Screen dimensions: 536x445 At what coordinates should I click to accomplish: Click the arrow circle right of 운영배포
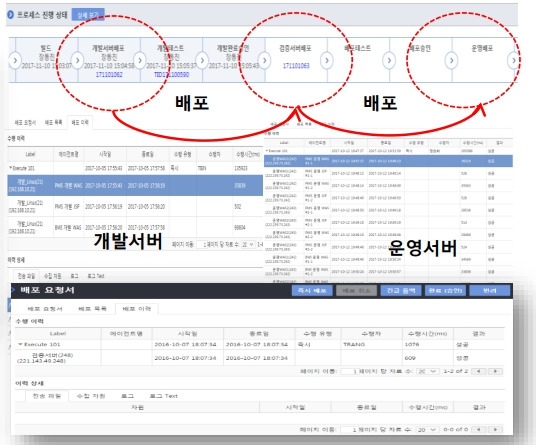[513, 60]
